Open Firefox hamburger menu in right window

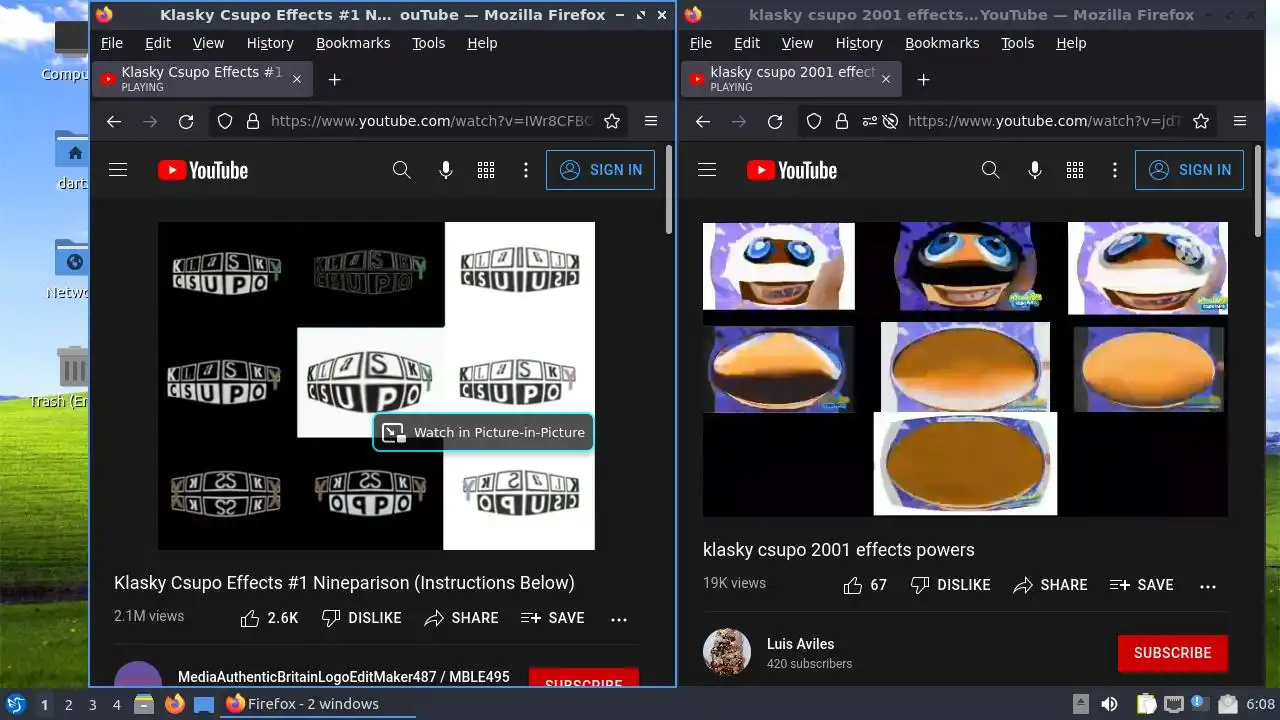pos(1240,121)
